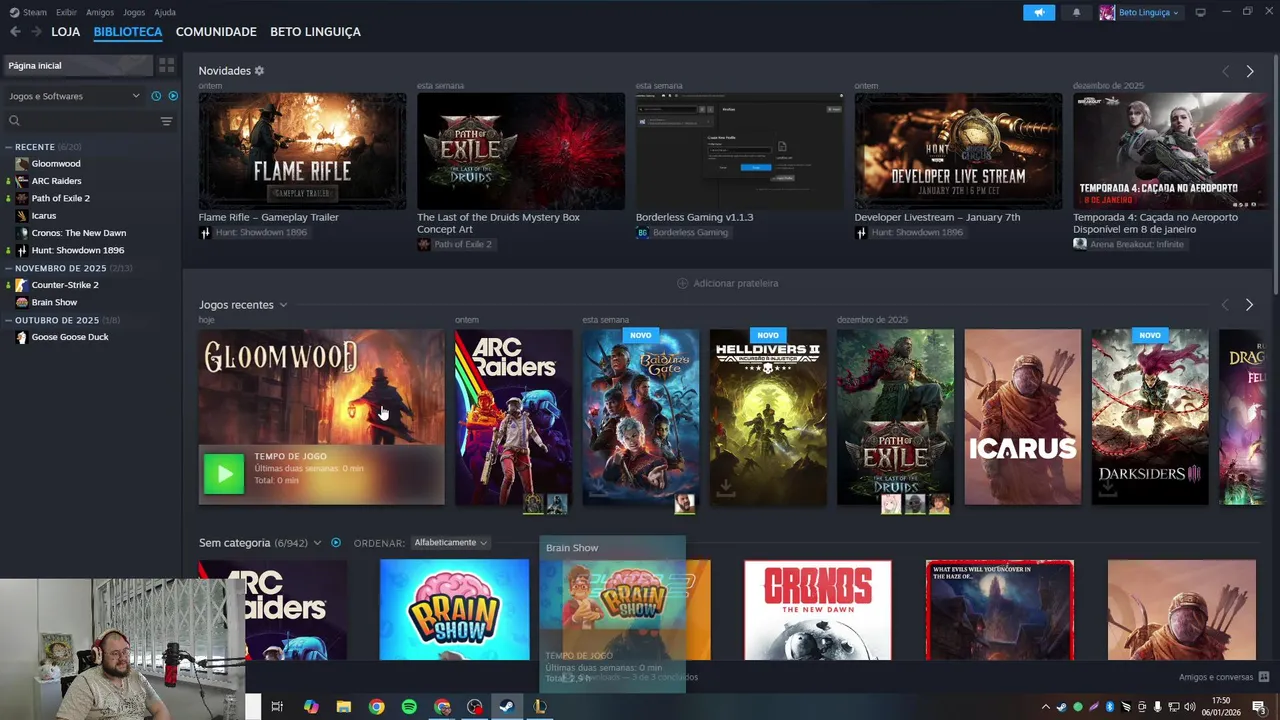Click download icon on Darksiders III cover
The height and width of the screenshot is (720, 1280).
(1107, 487)
